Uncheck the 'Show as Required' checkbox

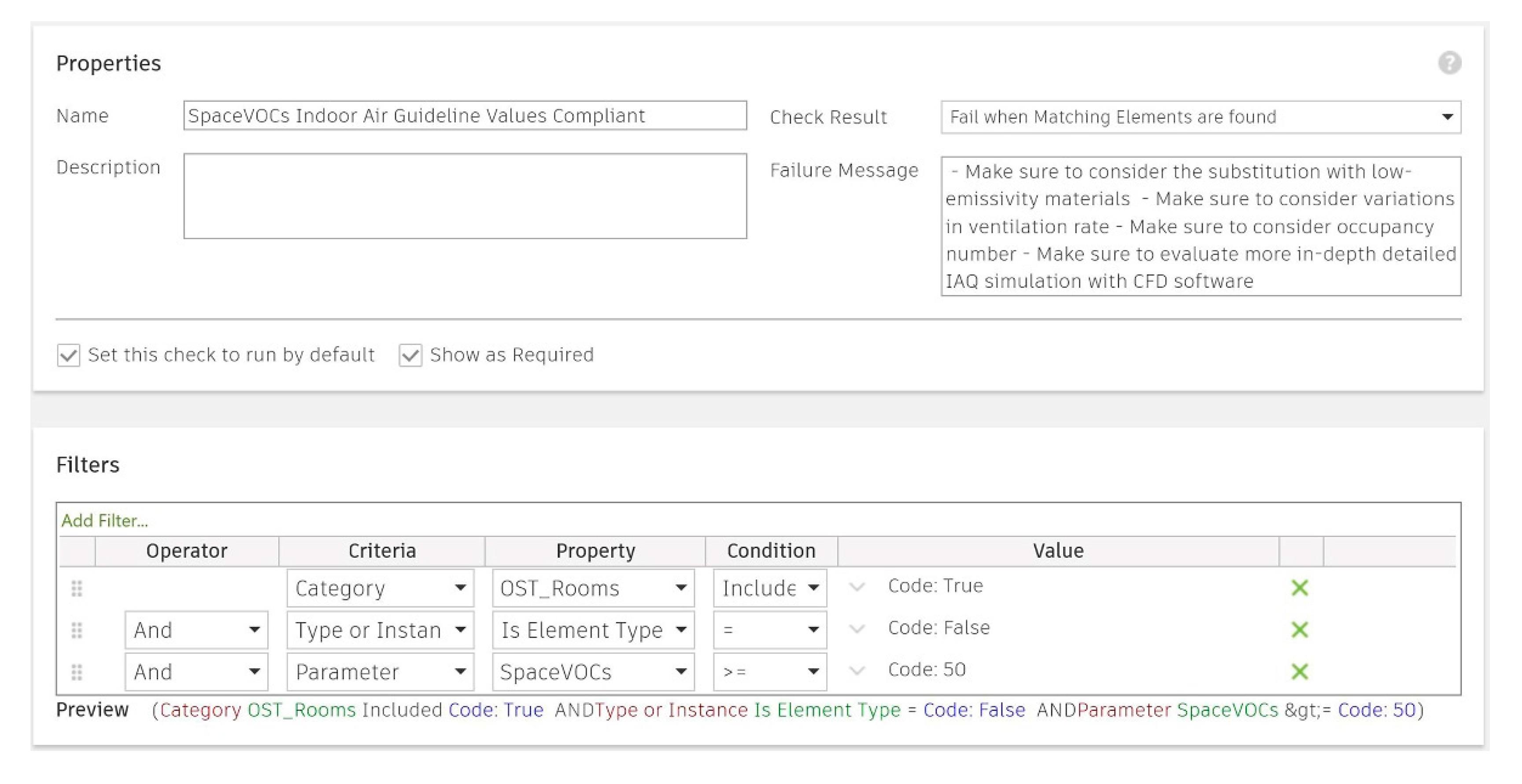click(x=410, y=355)
